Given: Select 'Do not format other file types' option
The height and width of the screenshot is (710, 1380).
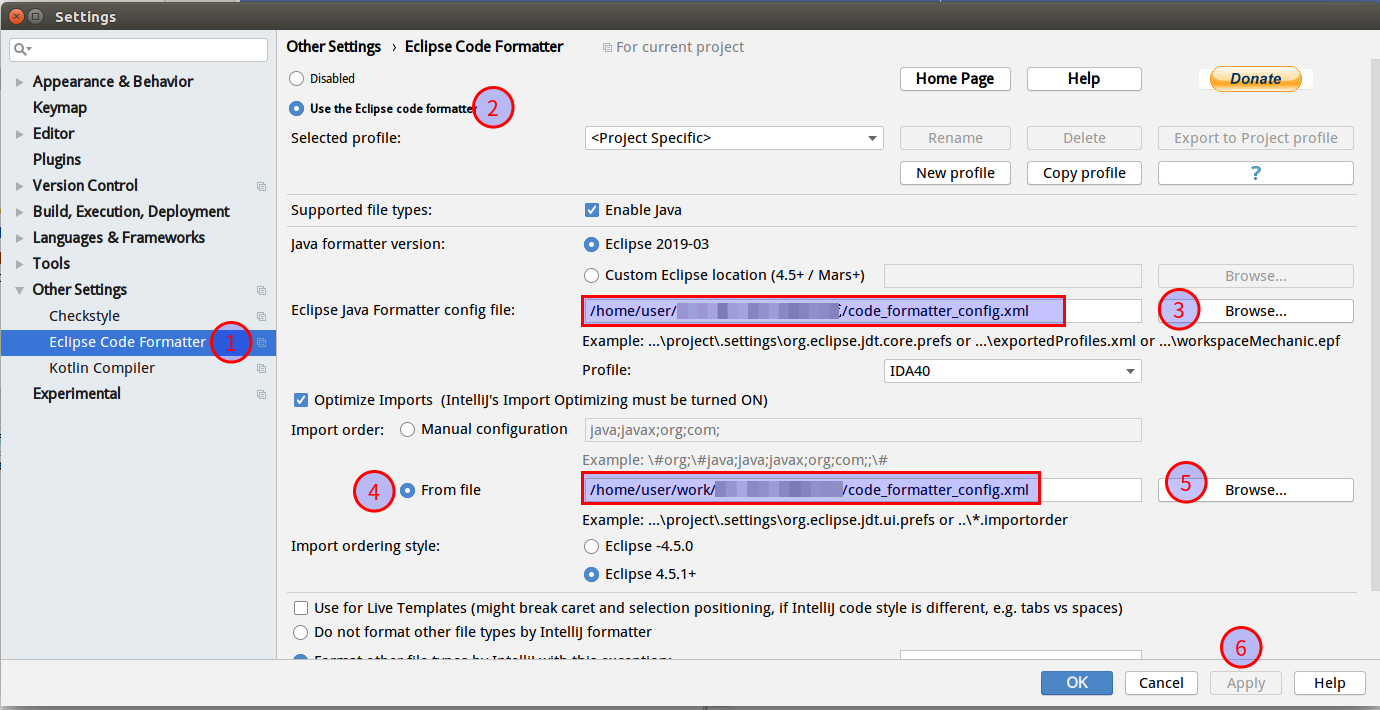Looking at the screenshot, I should pos(300,632).
